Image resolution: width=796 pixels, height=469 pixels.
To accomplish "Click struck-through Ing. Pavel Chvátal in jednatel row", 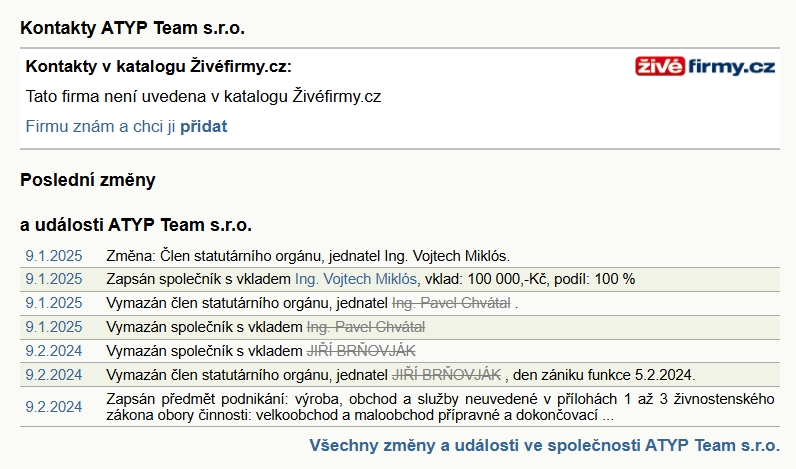I will click(451, 303).
